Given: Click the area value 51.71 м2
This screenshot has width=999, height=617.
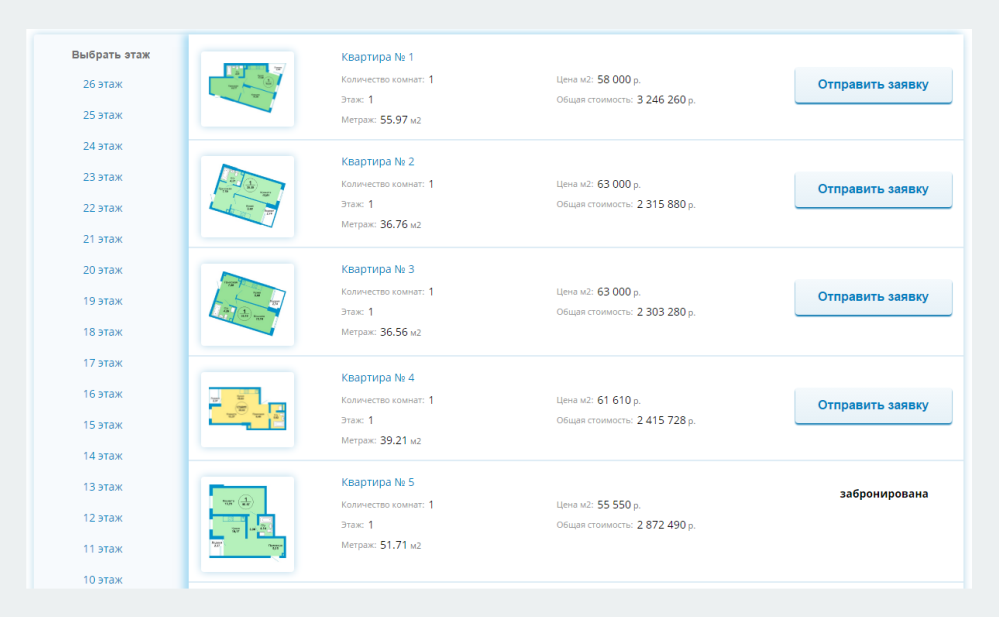Looking at the screenshot, I should pyautogui.click(x=401, y=545).
